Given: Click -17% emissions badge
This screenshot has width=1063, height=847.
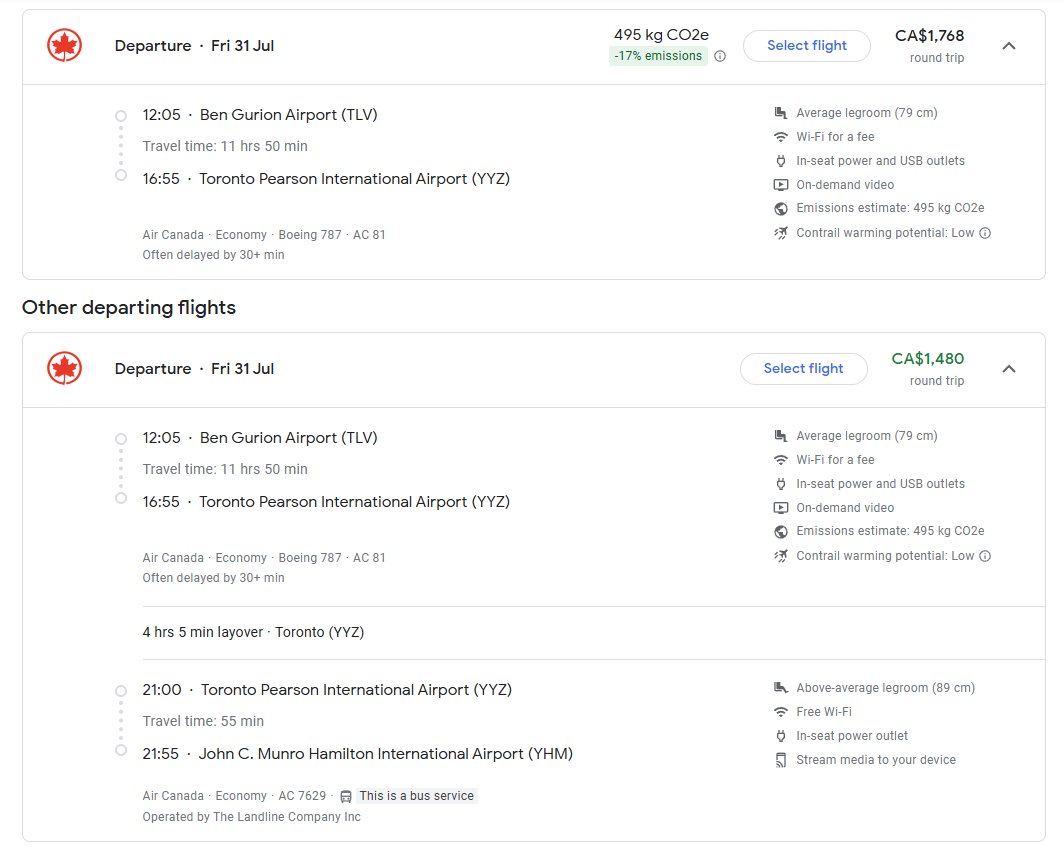Looking at the screenshot, I should coord(658,56).
